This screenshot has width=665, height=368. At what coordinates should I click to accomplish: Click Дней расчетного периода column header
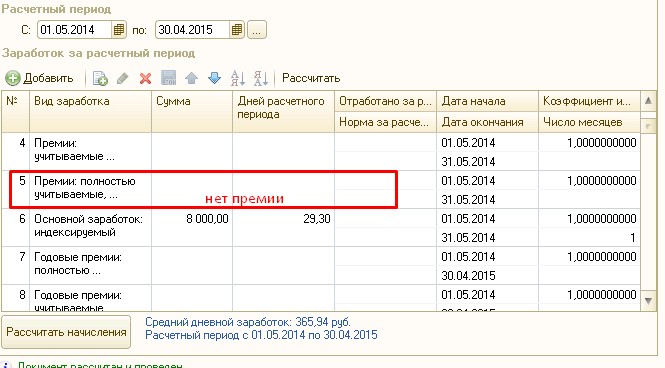[283, 111]
